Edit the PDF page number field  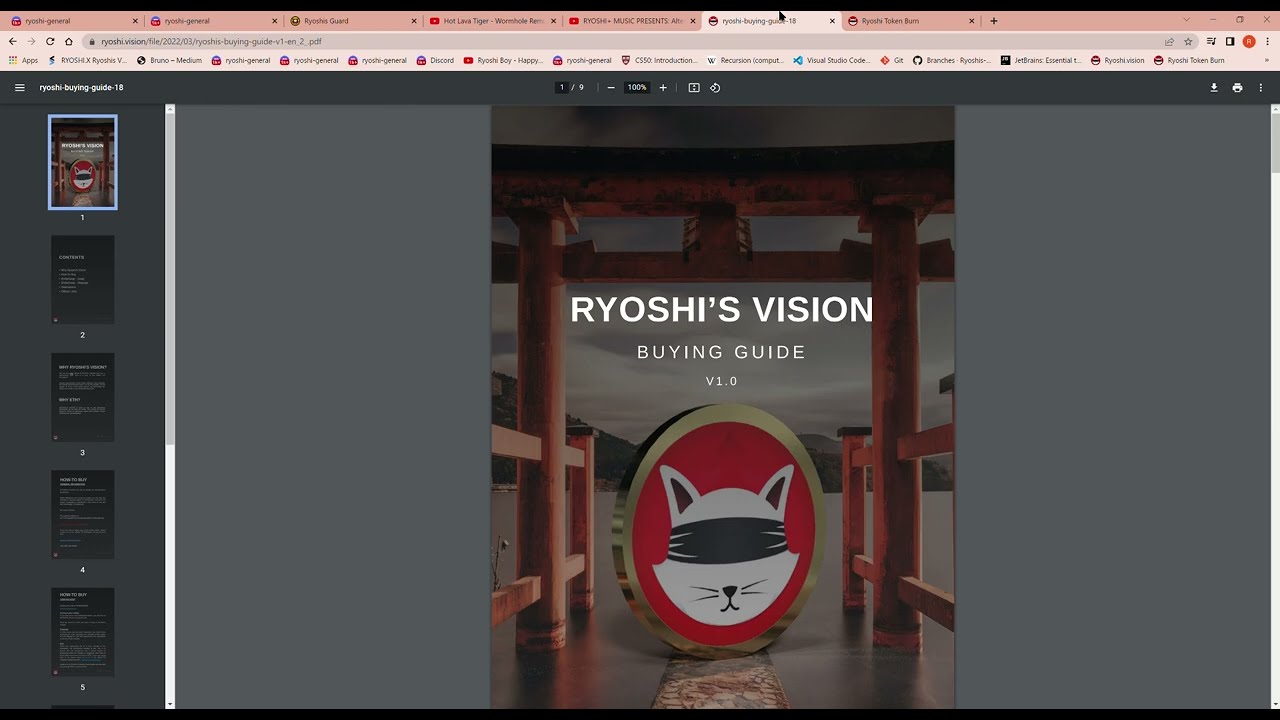pyautogui.click(x=561, y=88)
